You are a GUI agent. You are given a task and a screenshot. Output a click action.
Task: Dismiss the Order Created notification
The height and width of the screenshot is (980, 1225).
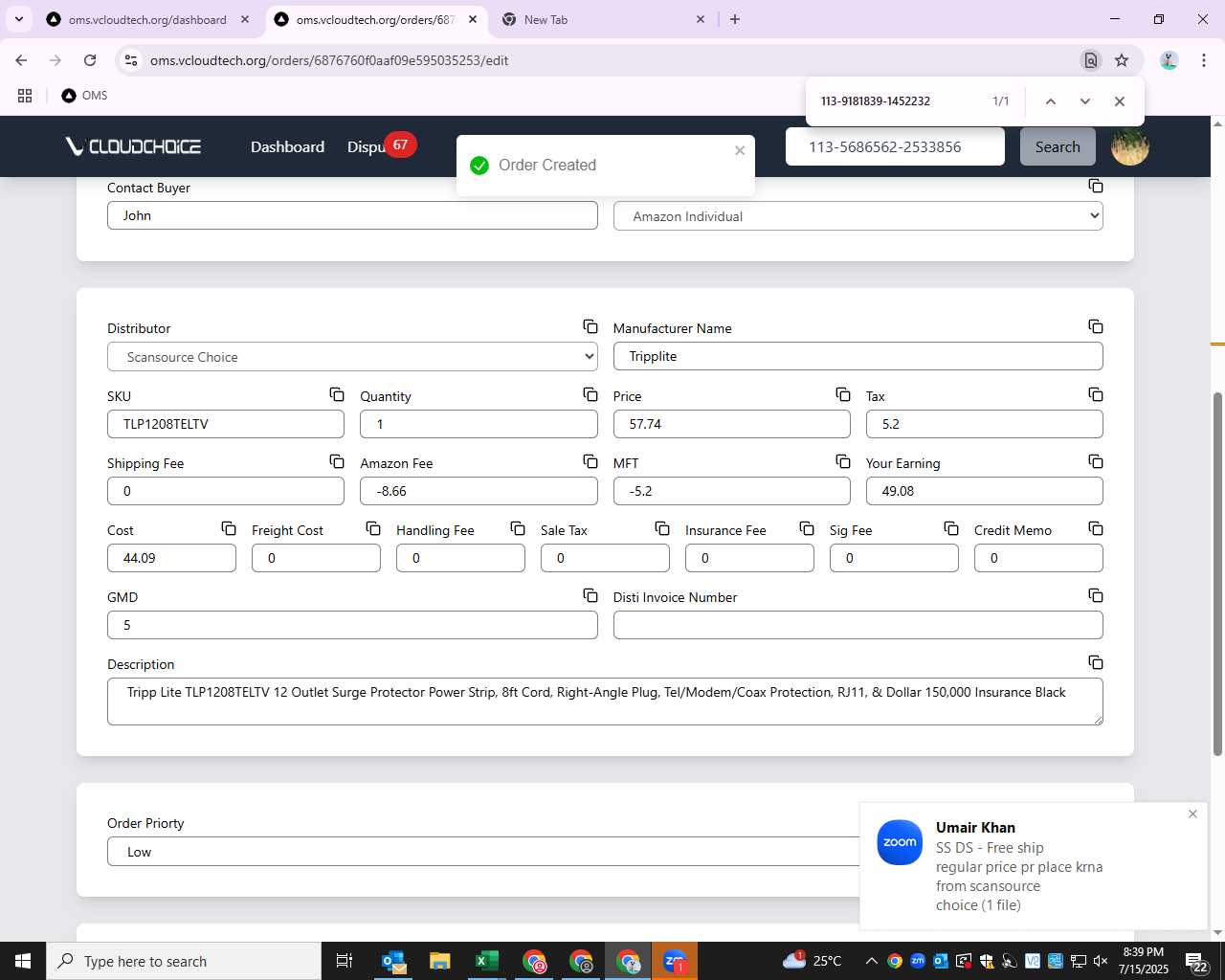740,150
